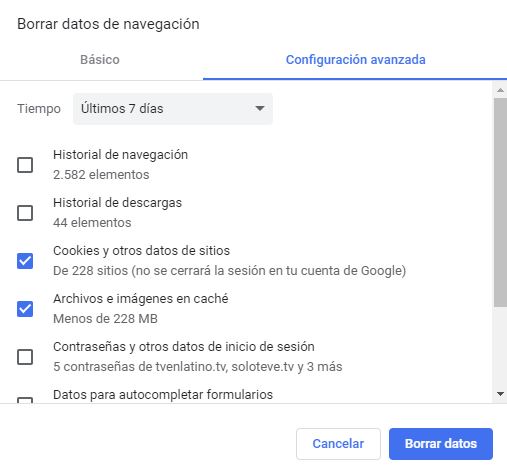Viewport: 507px width, 474px height.
Task: Click the Borrar datos button
Action: 441,444
